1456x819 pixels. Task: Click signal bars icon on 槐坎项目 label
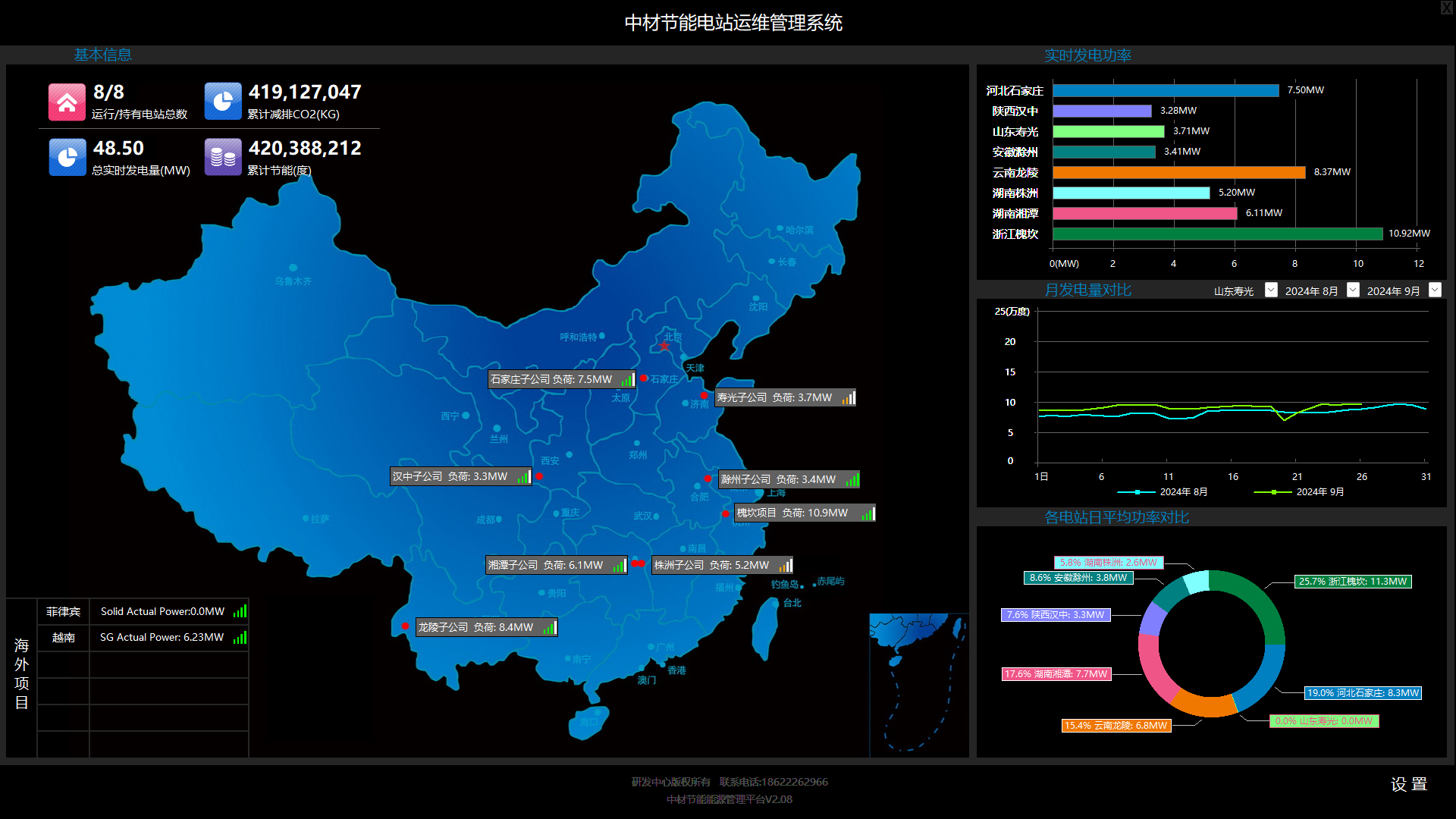click(868, 513)
